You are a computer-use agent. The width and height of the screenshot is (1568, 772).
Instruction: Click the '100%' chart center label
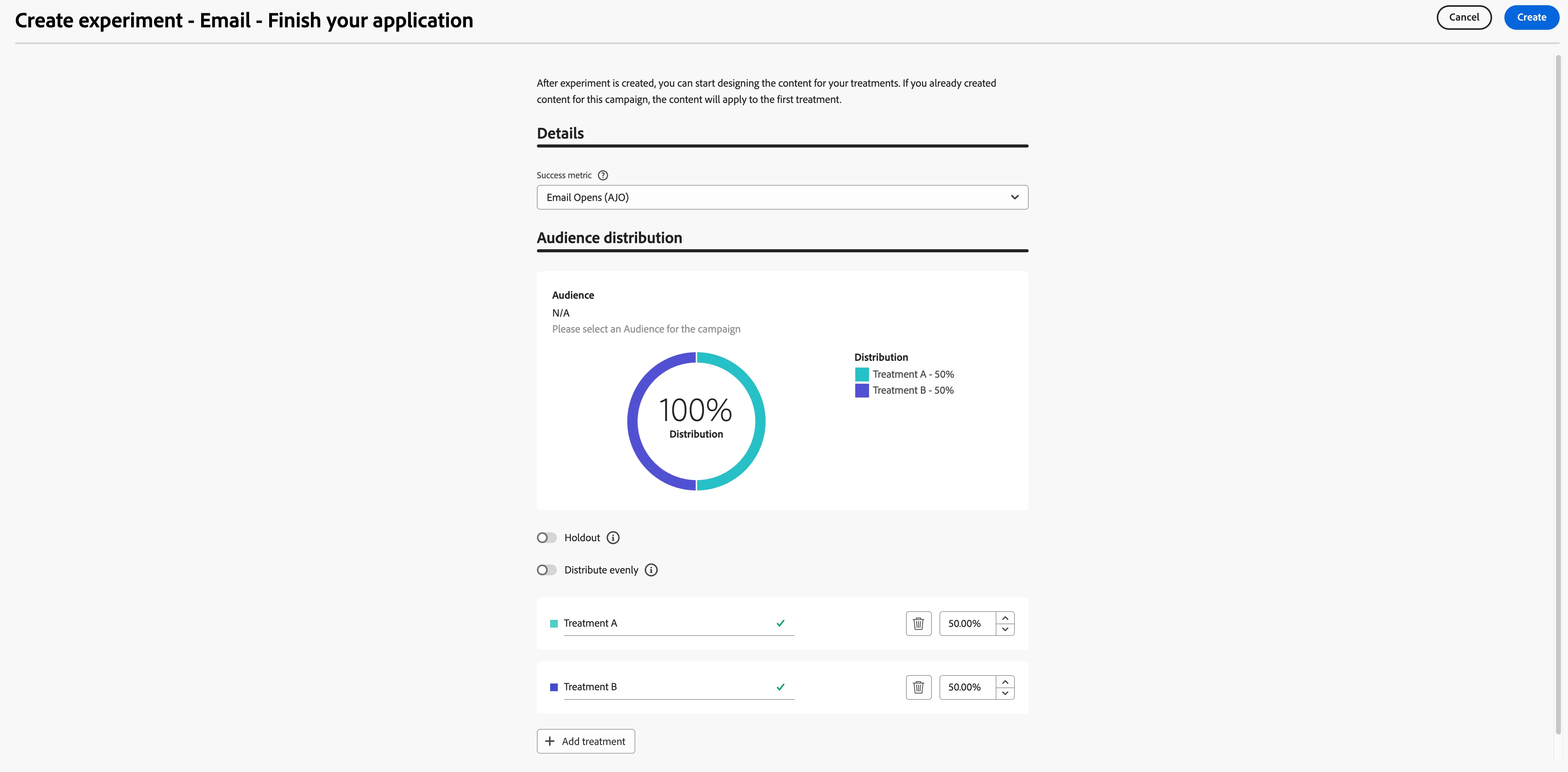(696, 410)
